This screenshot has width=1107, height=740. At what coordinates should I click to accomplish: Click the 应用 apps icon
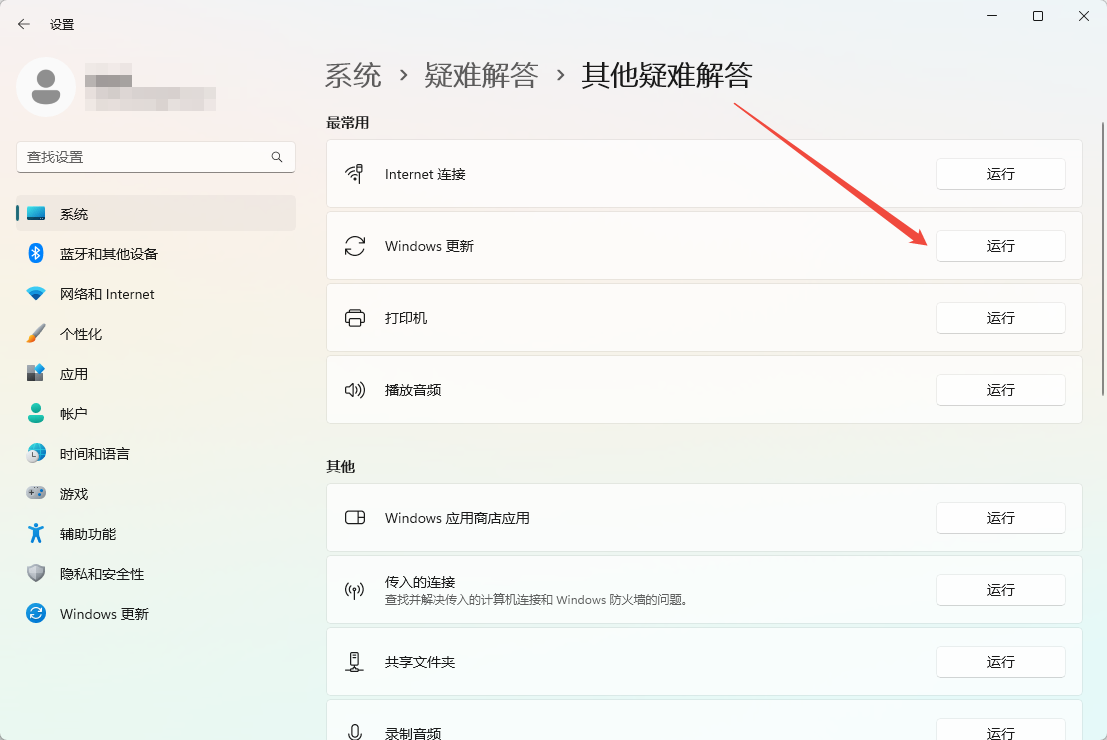(x=36, y=373)
